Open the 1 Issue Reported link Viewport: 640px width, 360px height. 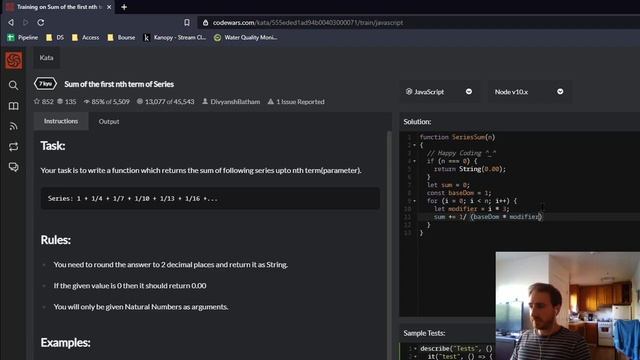[300, 101]
